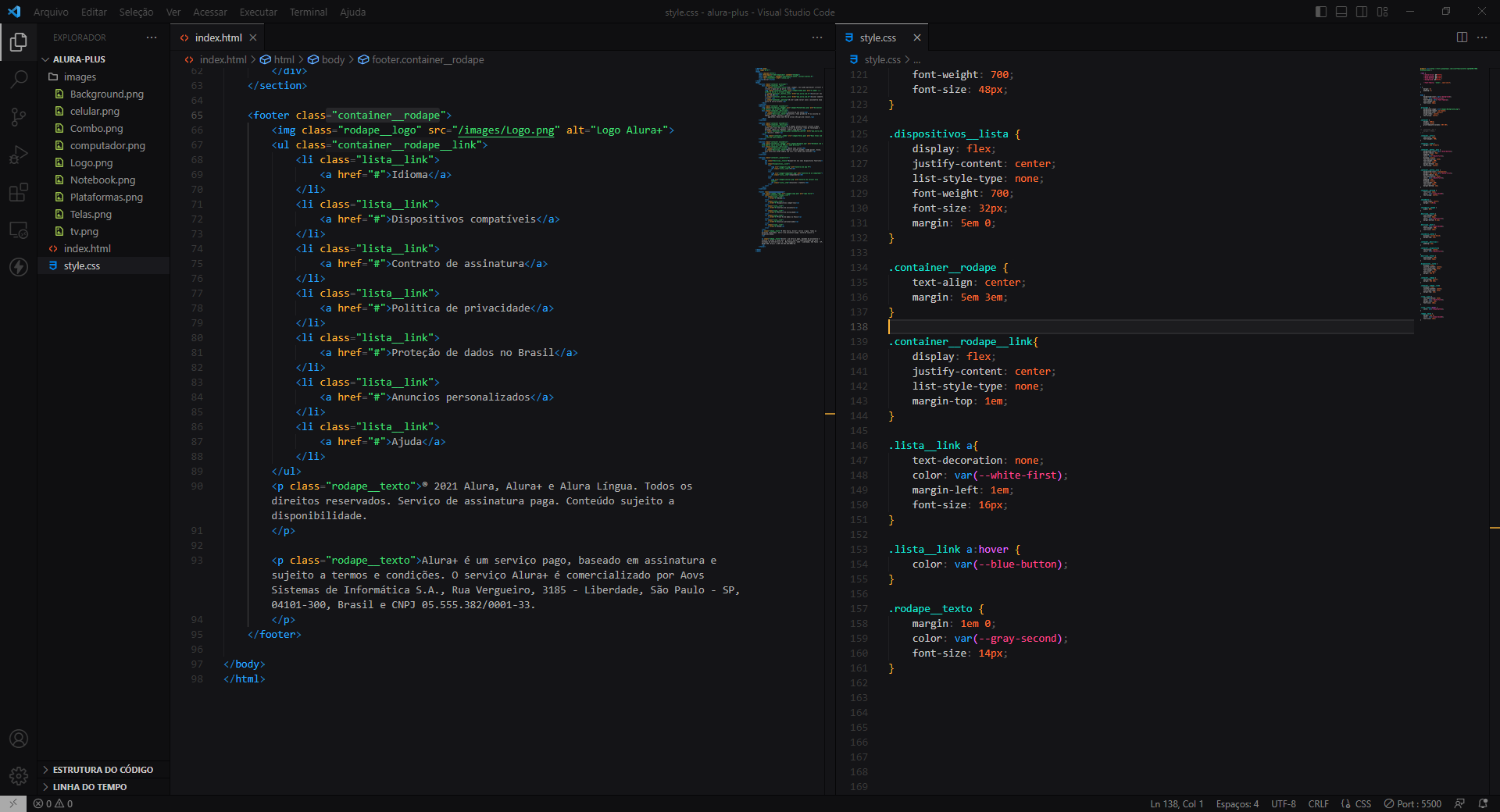Open the Manage settings gear
This screenshot has height=812, width=1500.
[19, 776]
